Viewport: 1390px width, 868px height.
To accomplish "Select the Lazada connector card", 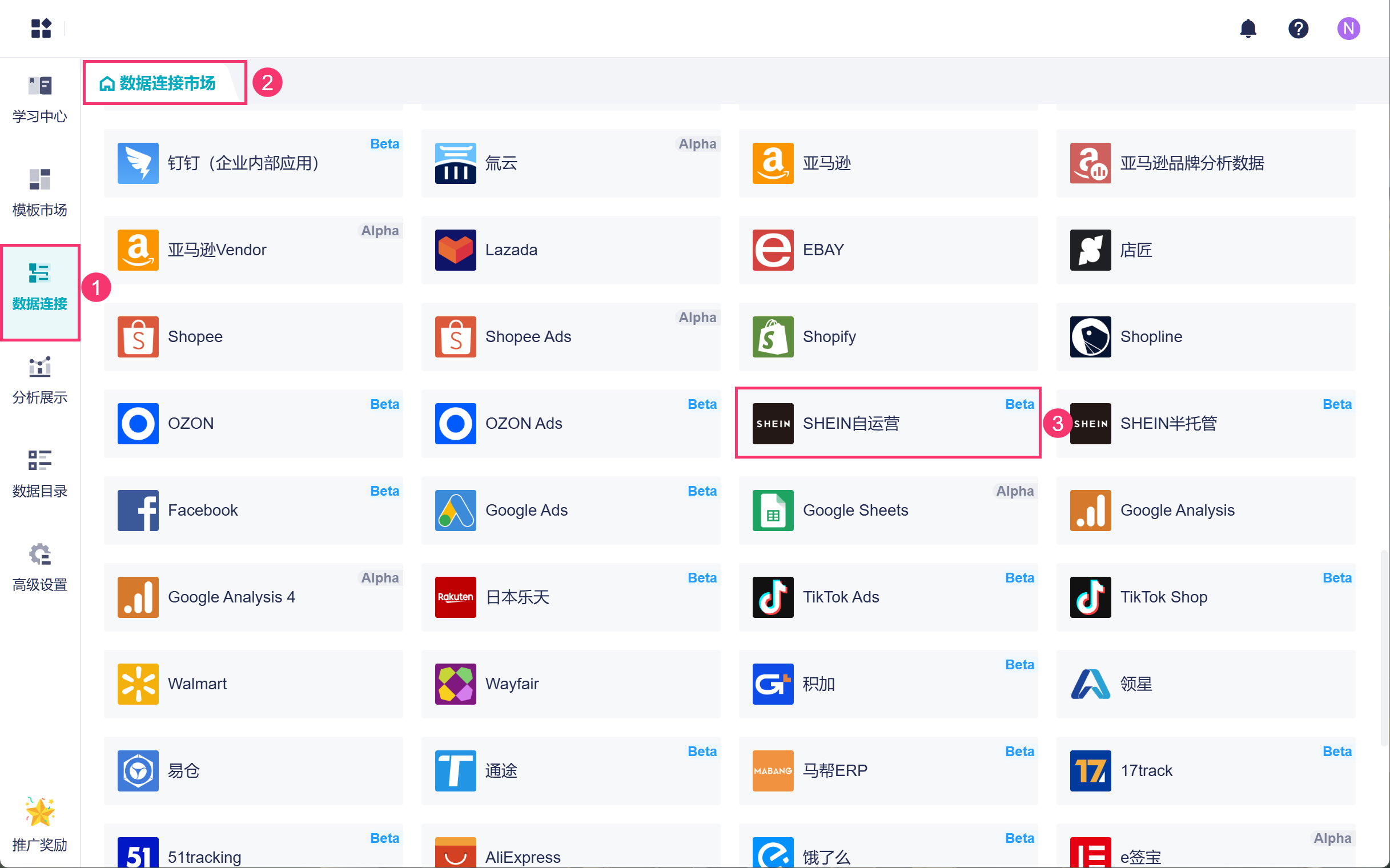I will (x=570, y=250).
